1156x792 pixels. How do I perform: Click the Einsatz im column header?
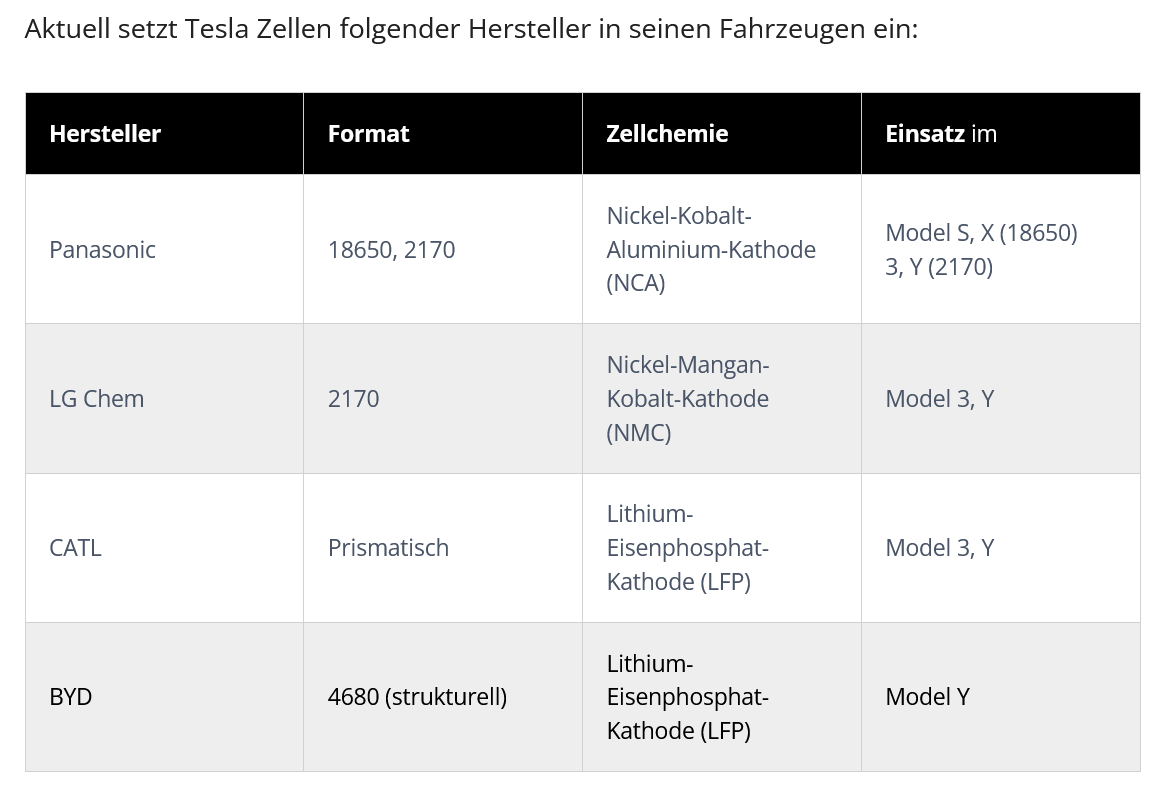[x=940, y=133]
